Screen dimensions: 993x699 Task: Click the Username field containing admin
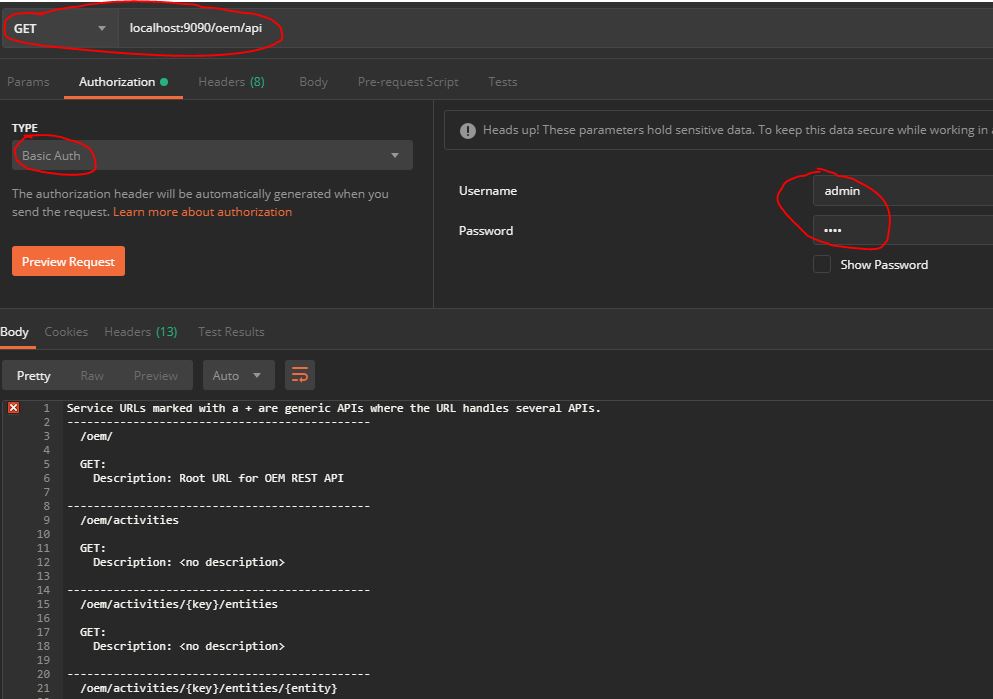[x=900, y=190]
